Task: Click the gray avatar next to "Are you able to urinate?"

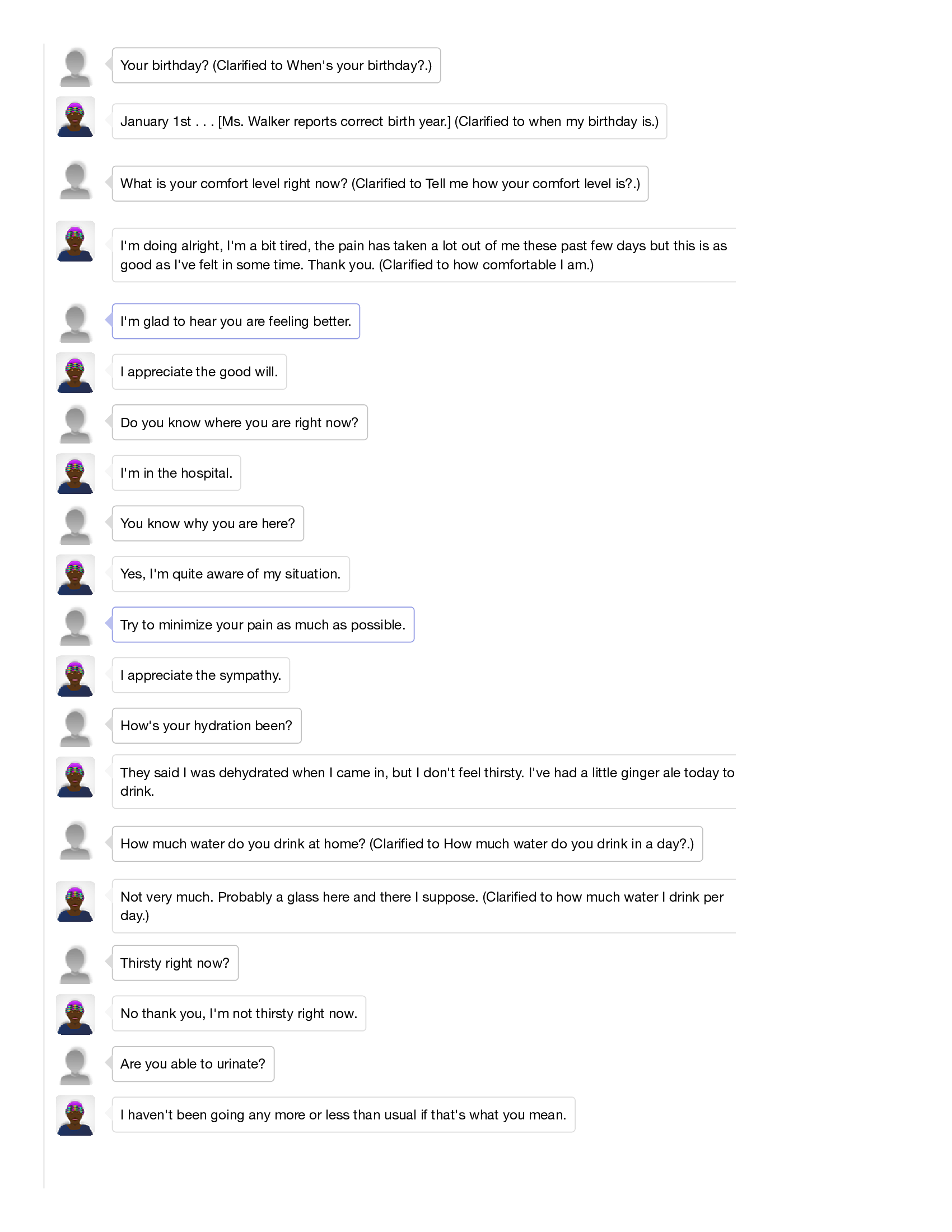Action: pyautogui.click(x=75, y=1066)
